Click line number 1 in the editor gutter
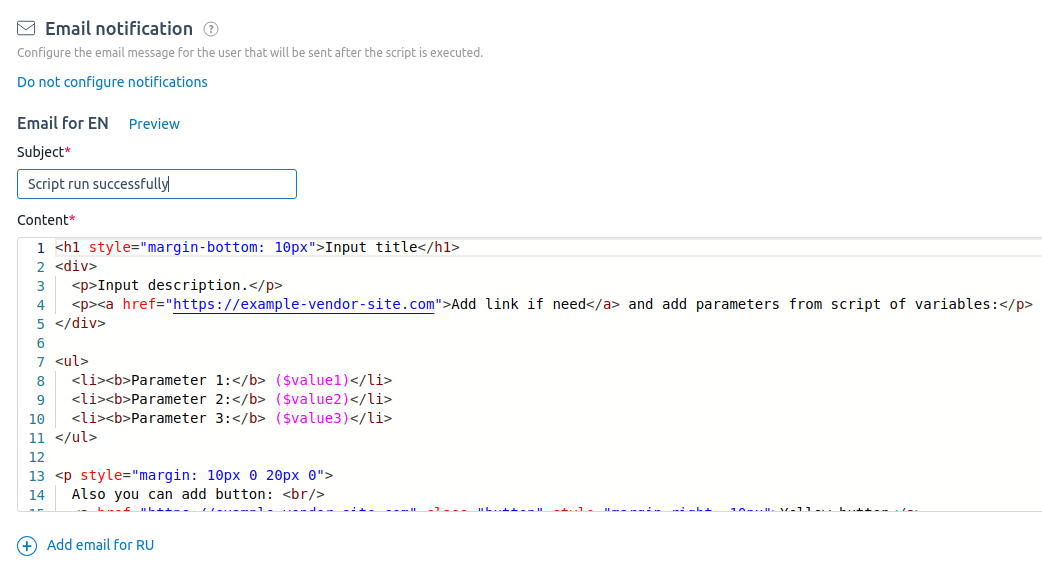This screenshot has height=565, width=1042. (40, 248)
